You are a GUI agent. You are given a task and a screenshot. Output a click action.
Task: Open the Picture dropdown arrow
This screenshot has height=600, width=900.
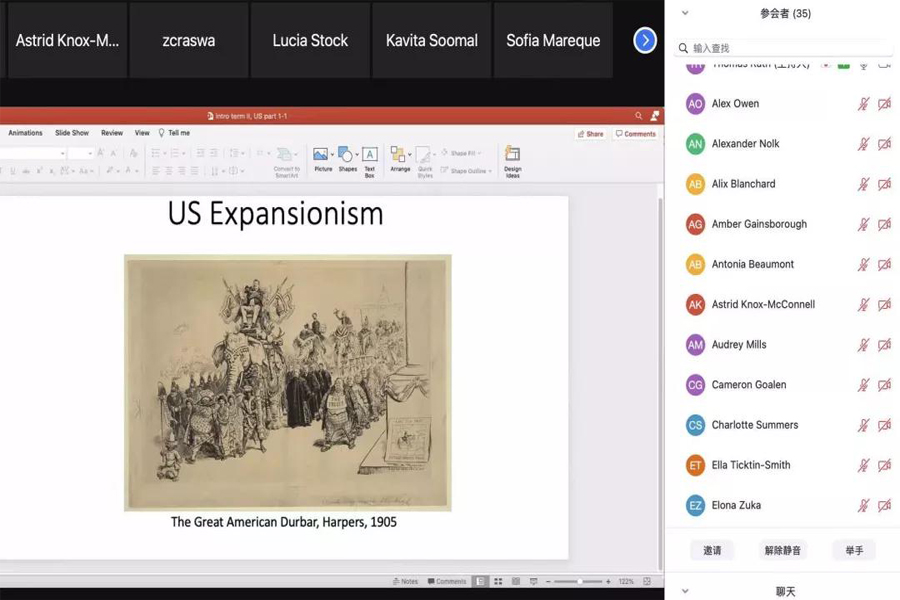pyautogui.click(x=332, y=154)
